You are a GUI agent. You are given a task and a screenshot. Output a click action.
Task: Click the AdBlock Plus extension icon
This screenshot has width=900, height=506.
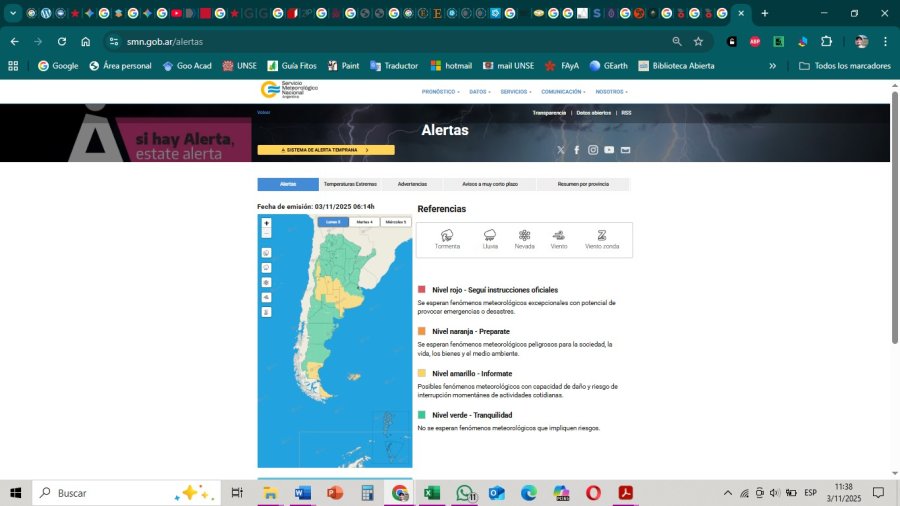point(755,41)
